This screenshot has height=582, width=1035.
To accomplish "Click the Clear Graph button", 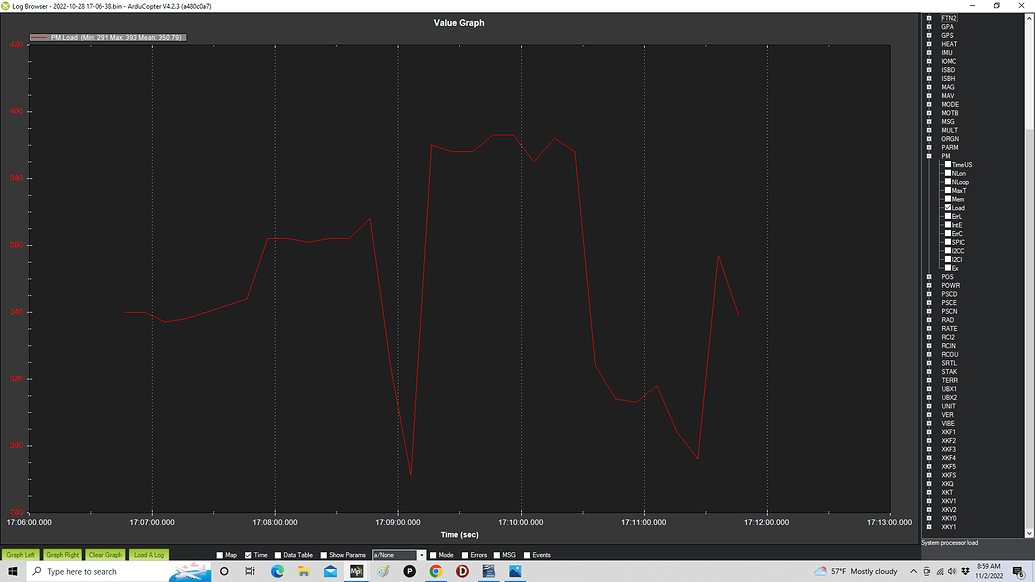I will click(104, 554).
